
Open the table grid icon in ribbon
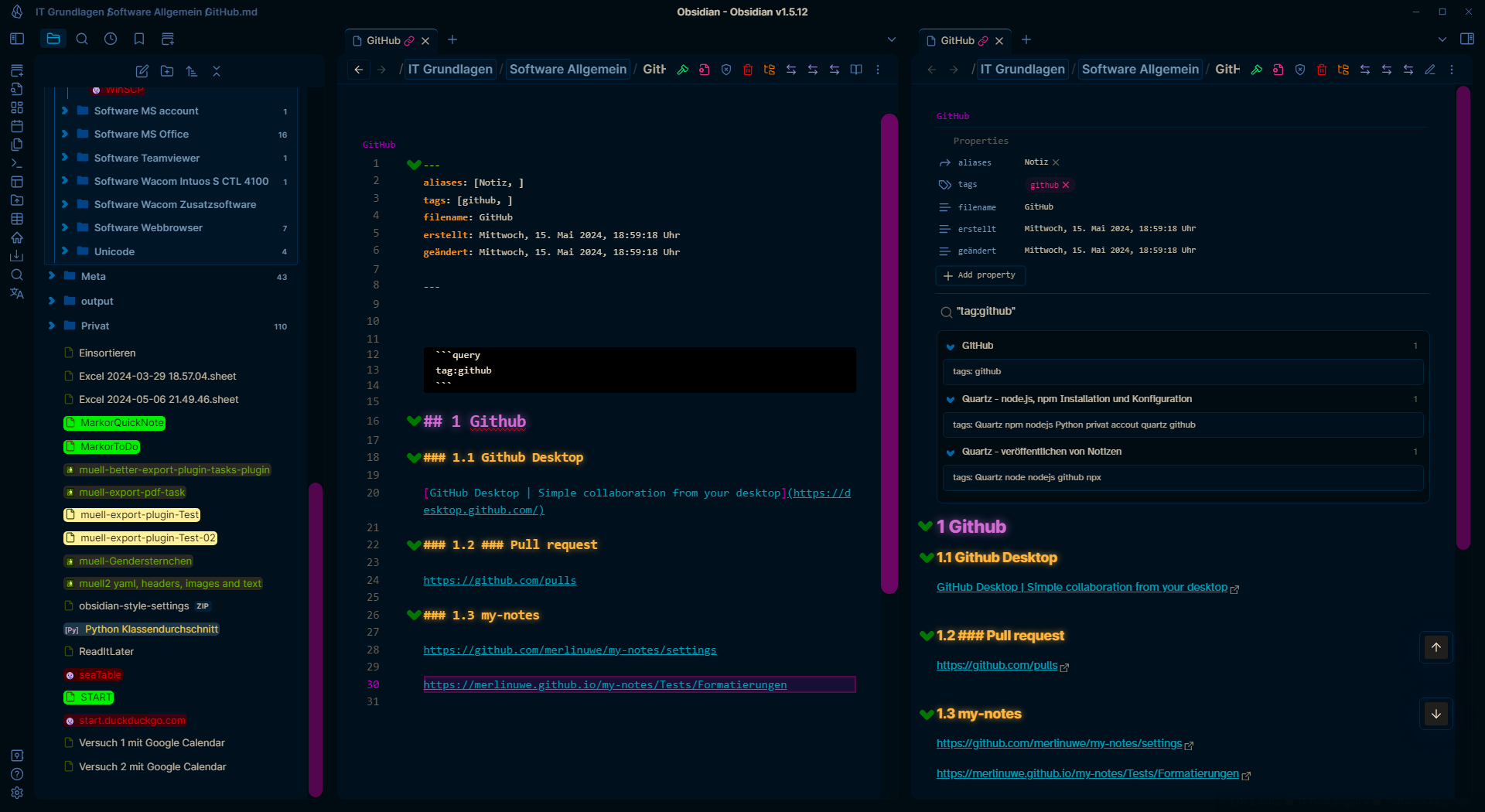17,219
